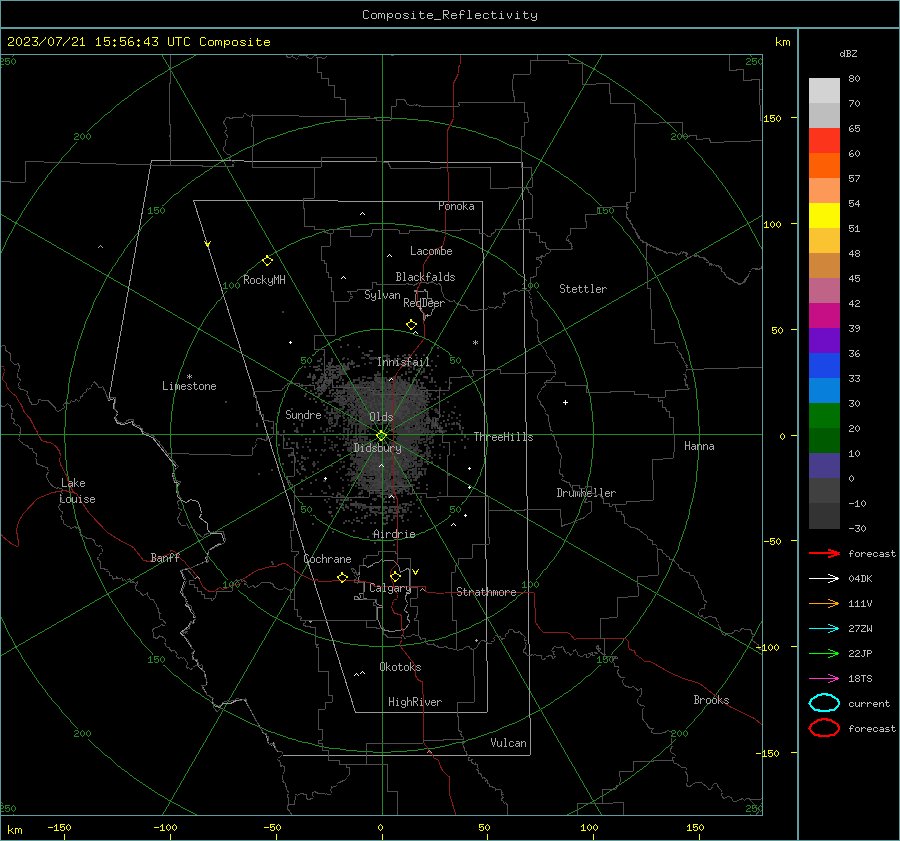The width and height of the screenshot is (900, 841).
Task: Click the asterisk marker above the Limestone label
Action: 189,377
